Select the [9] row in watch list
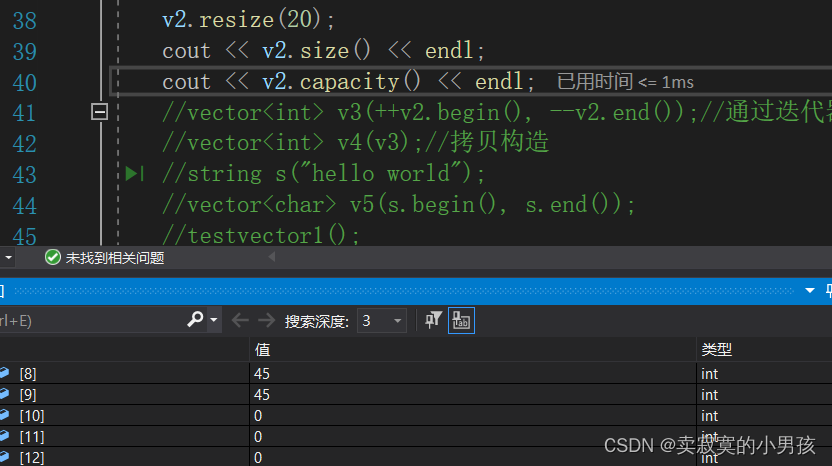 (416, 395)
